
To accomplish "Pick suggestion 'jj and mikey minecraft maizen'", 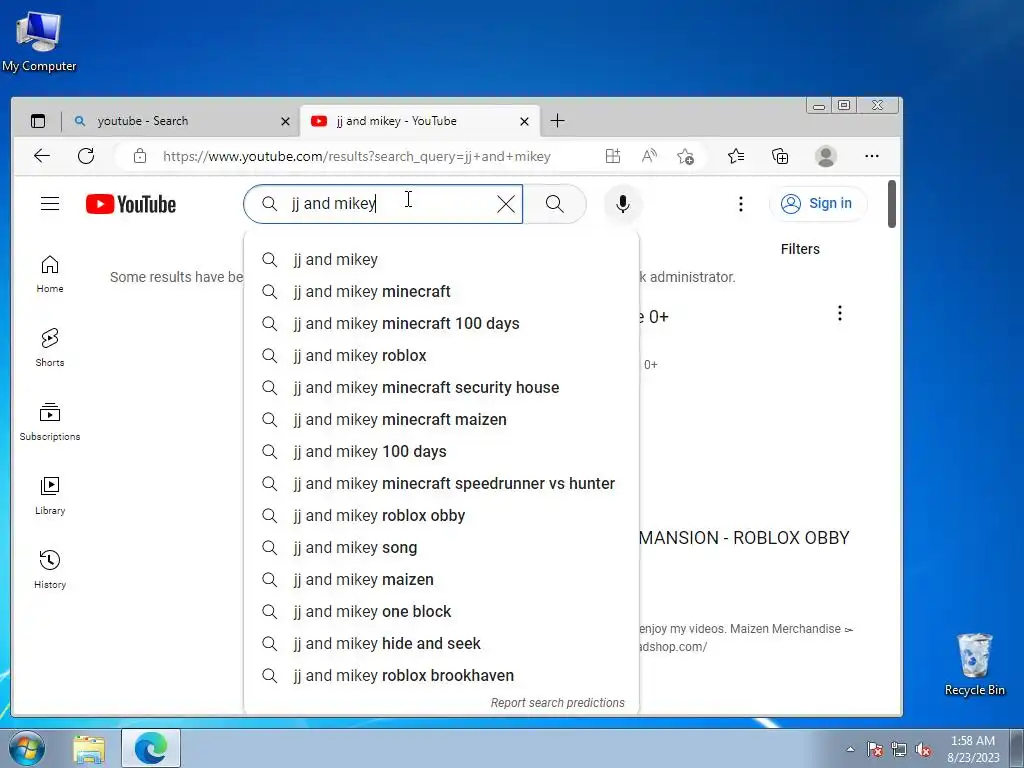I will point(441,419).
